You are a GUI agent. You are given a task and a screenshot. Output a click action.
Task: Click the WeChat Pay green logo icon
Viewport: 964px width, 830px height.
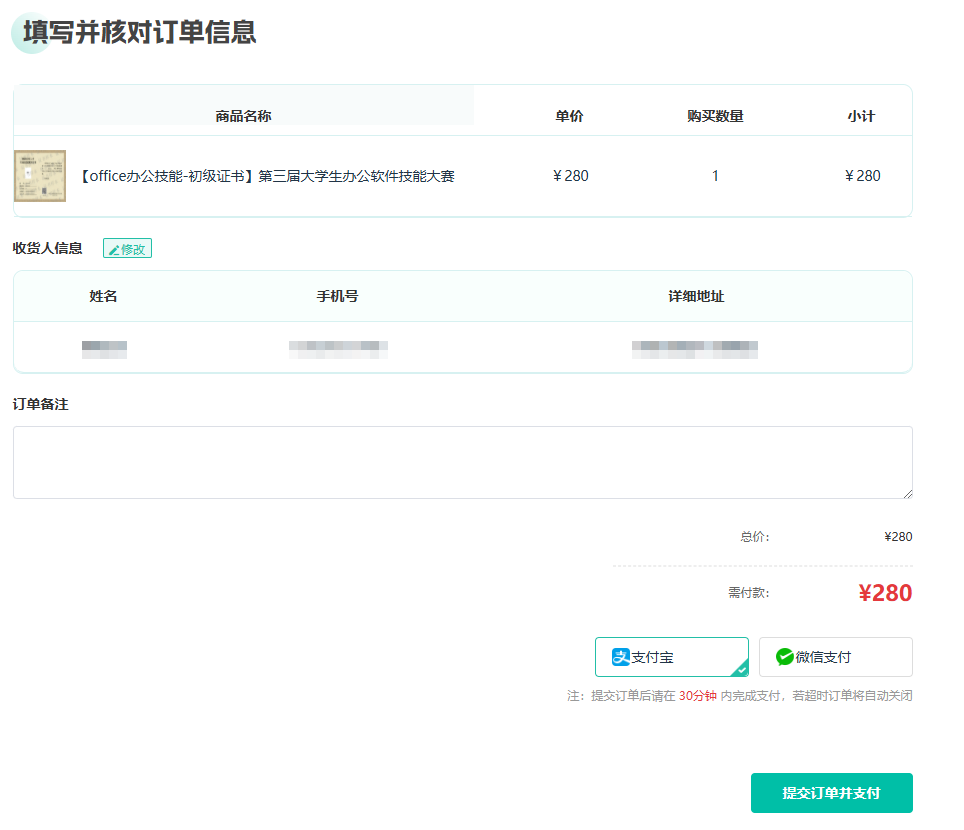coord(785,657)
